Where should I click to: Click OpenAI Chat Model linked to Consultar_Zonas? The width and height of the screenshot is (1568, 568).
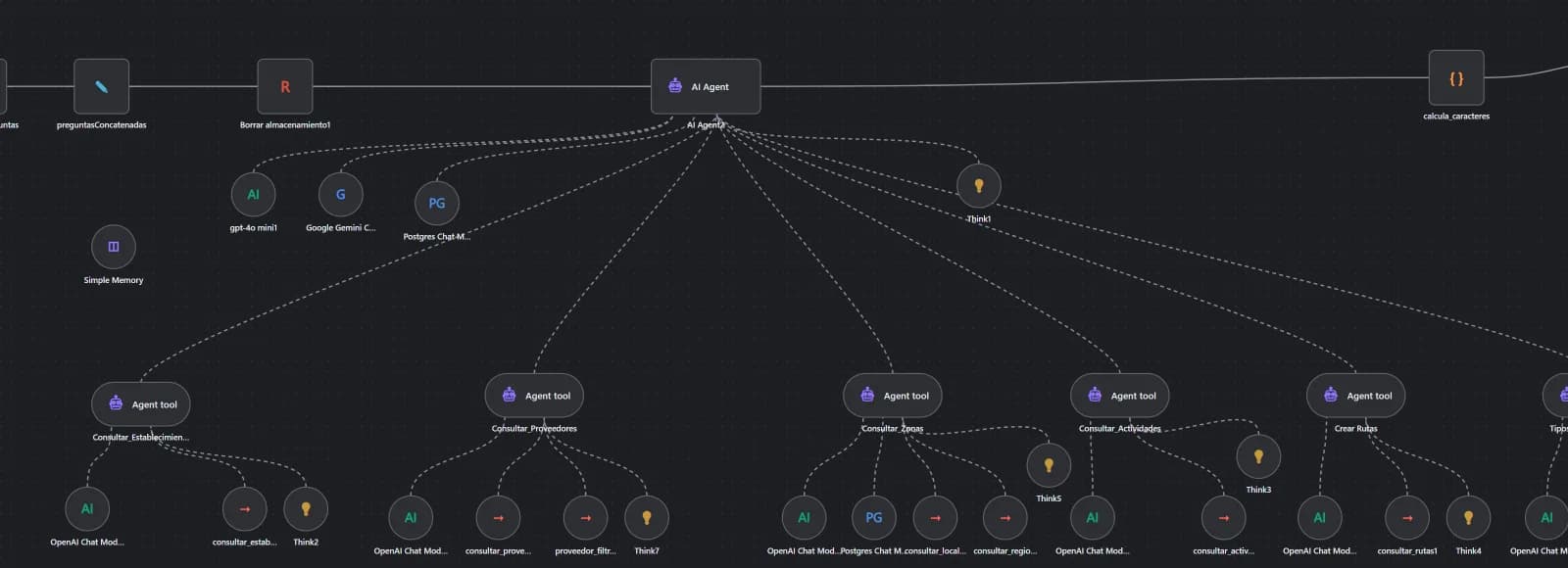[804, 517]
